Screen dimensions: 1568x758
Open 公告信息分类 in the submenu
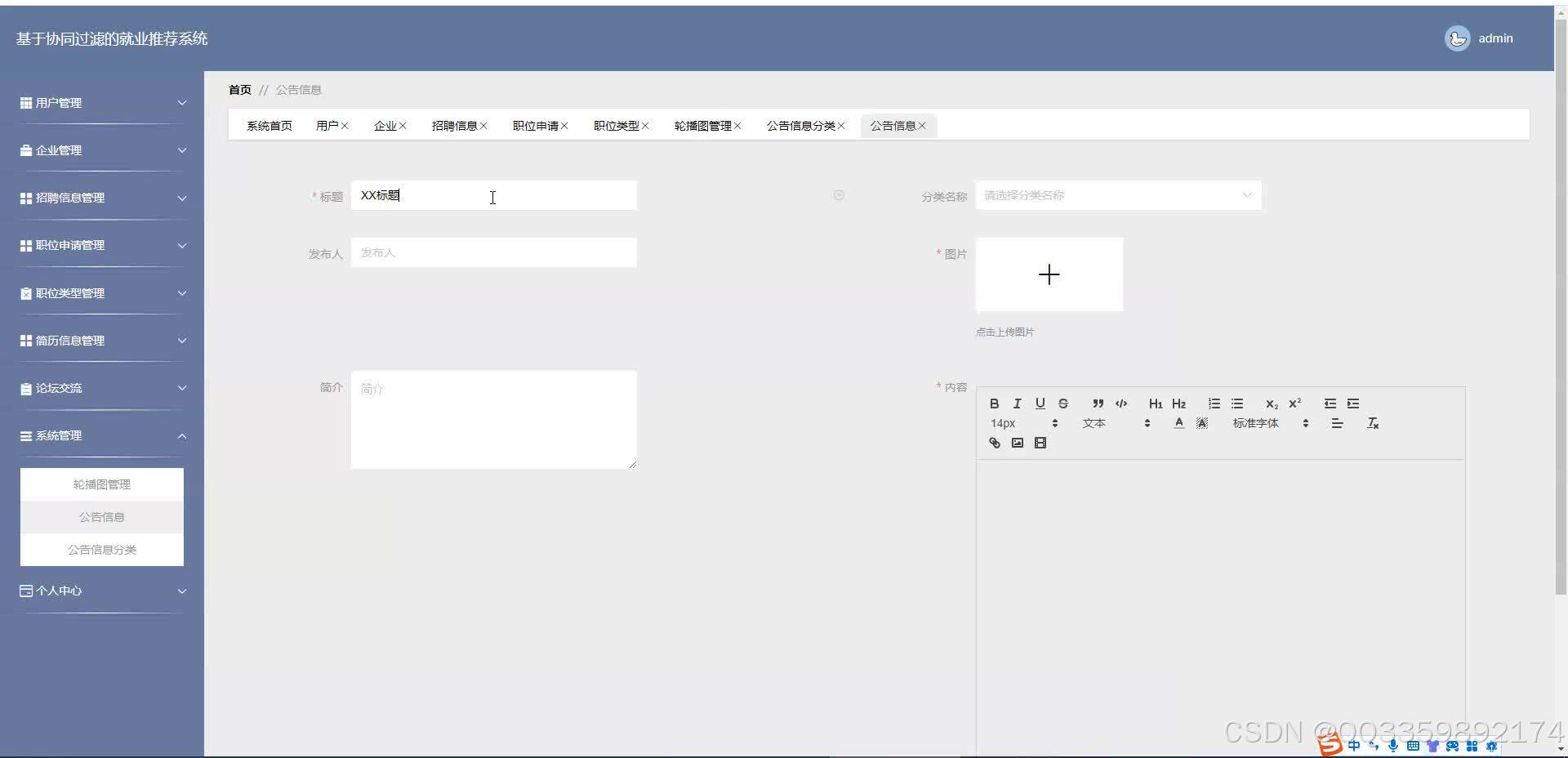[x=102, y=550]
